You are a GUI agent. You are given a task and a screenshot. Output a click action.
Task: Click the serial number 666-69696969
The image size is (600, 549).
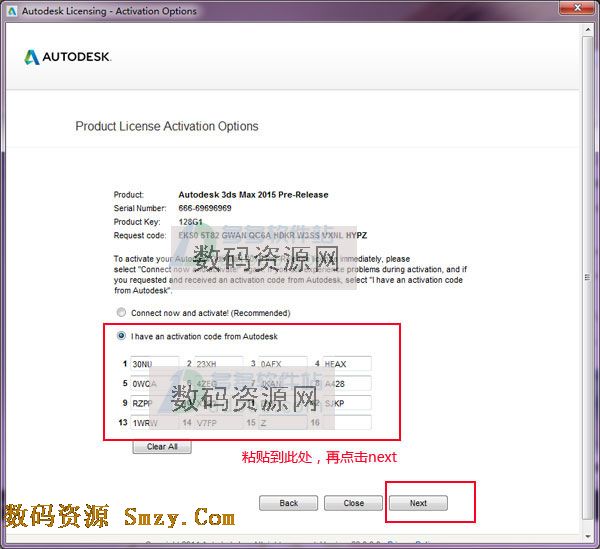[x=205, y=208]
